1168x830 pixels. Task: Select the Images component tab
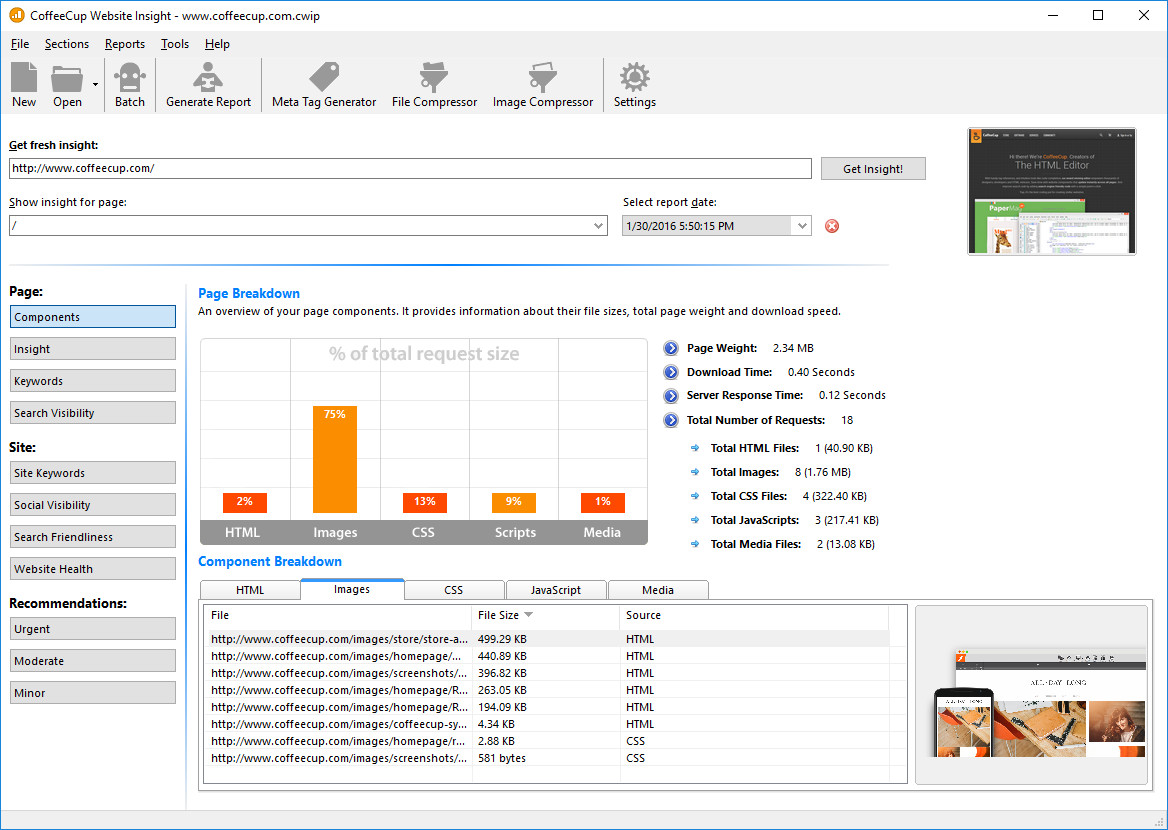(x=352, y=589)
